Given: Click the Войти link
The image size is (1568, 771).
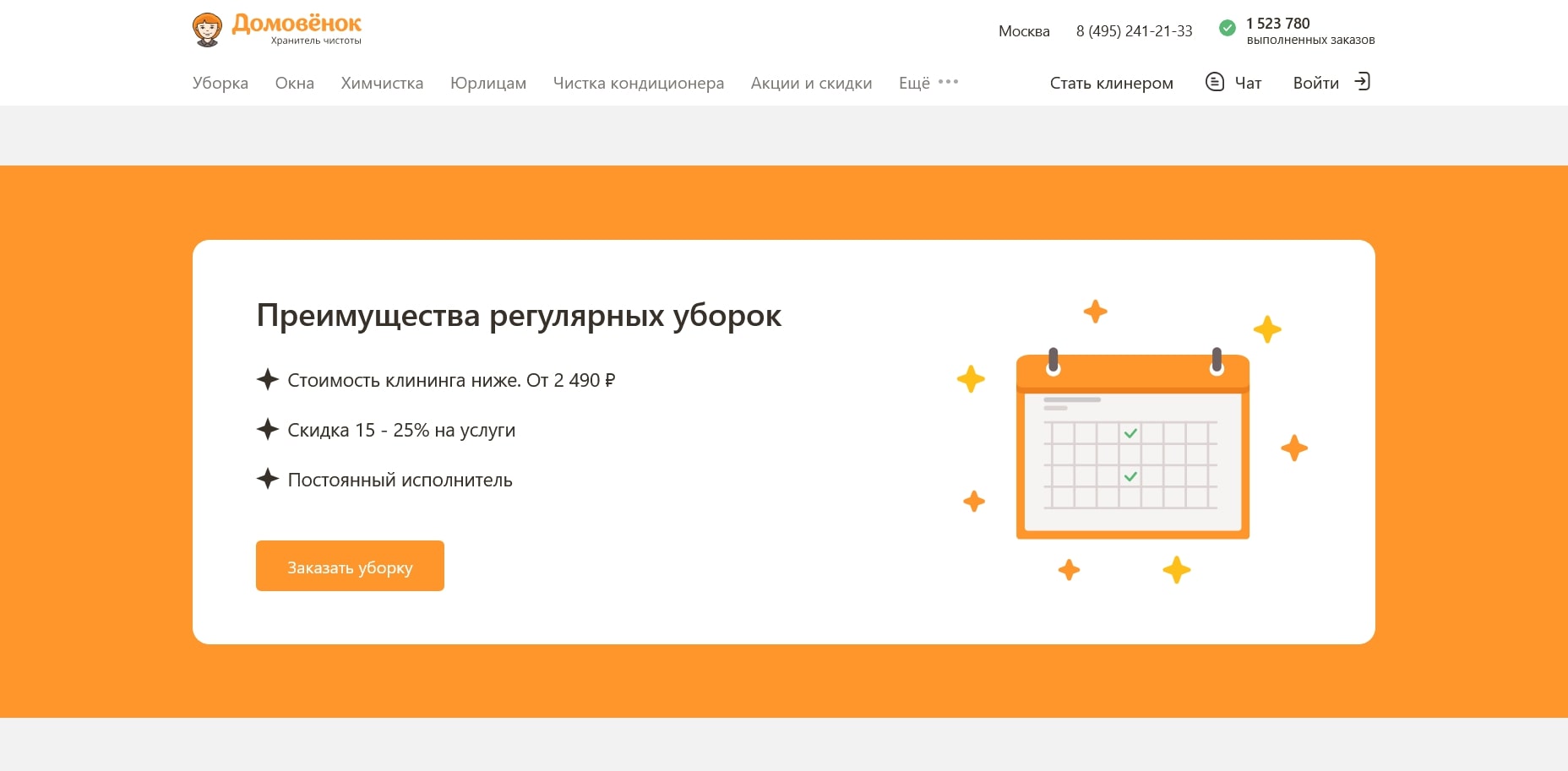Looking at the screenshot, I should point(1315,83).
